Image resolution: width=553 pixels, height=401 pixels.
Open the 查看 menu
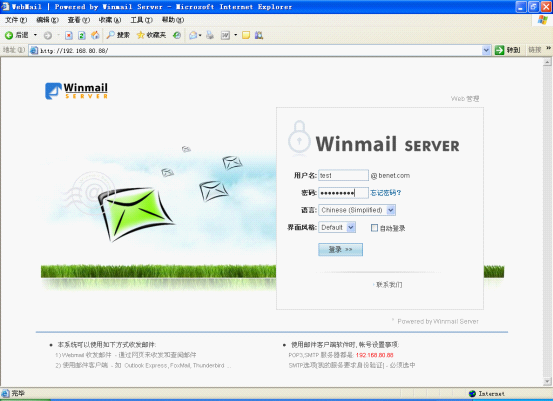(x=79, y=20)
